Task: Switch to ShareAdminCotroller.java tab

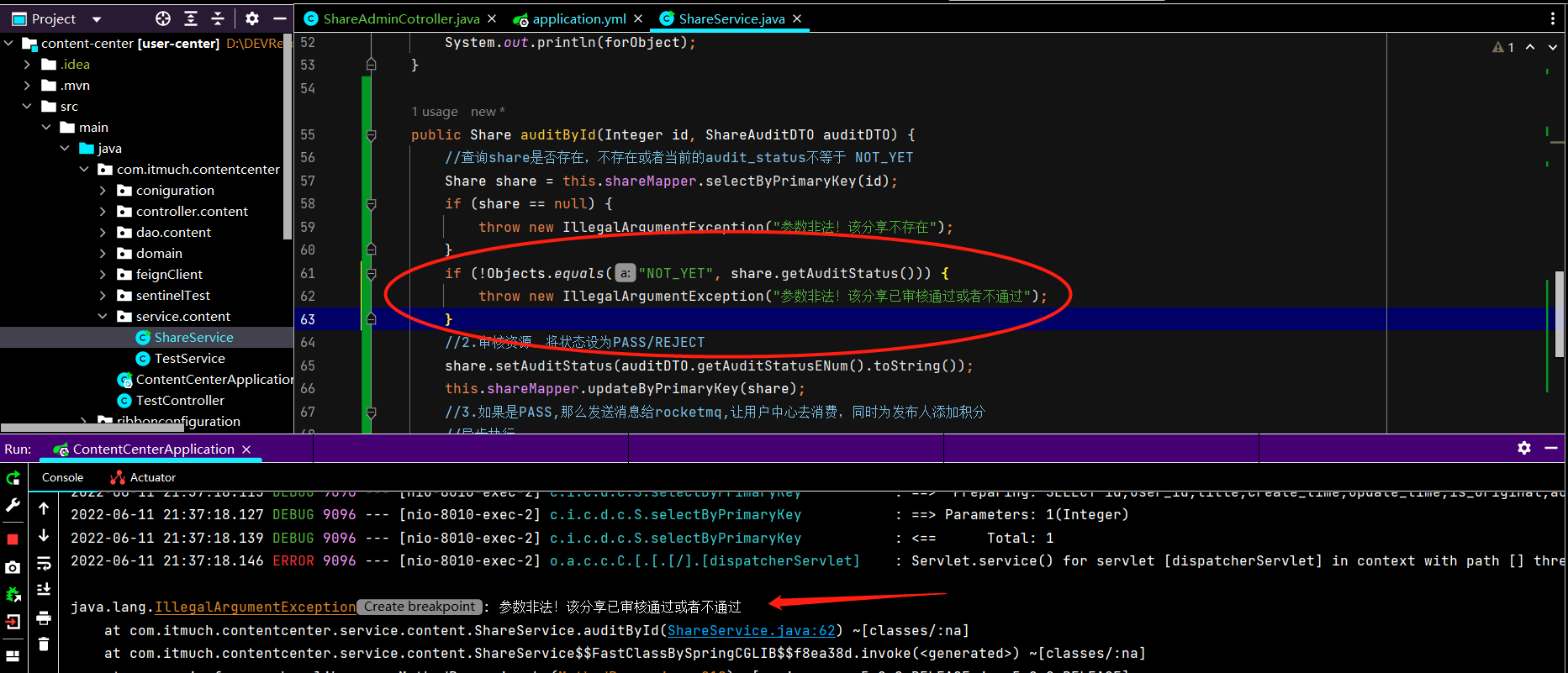Action: 401,18
